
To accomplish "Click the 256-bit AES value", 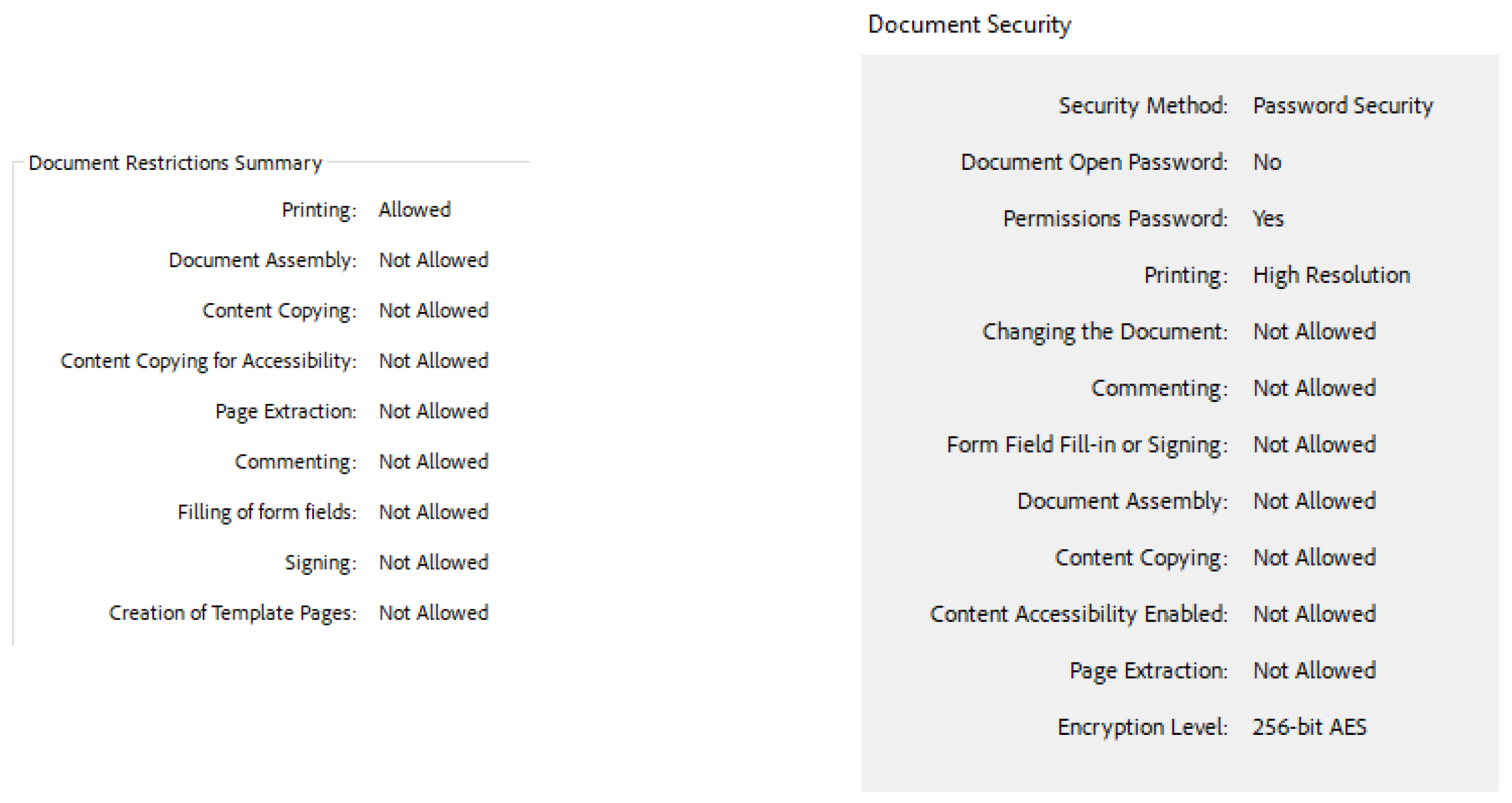I will 1309,728.
